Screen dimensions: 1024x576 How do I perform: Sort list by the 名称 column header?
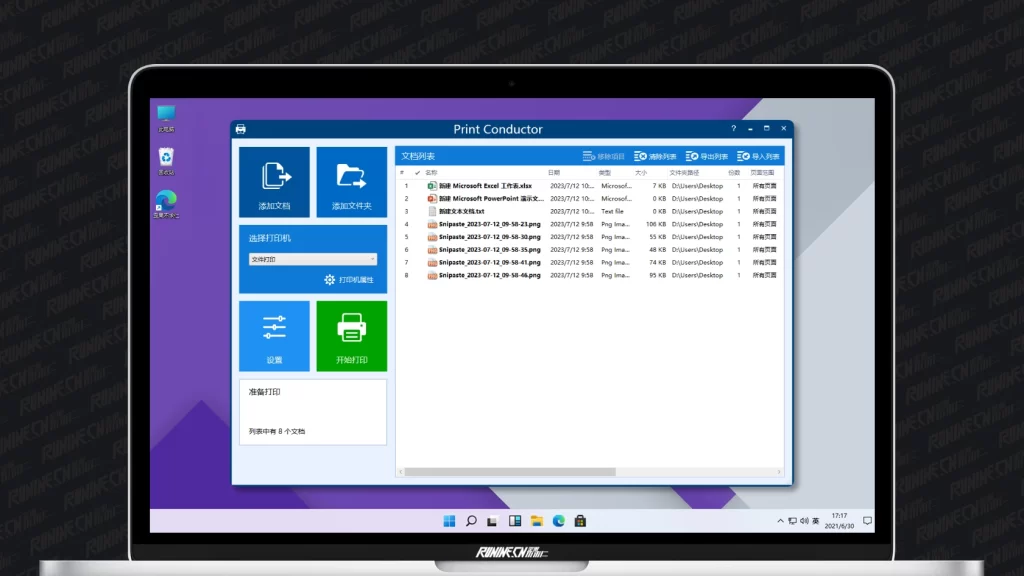431,173
